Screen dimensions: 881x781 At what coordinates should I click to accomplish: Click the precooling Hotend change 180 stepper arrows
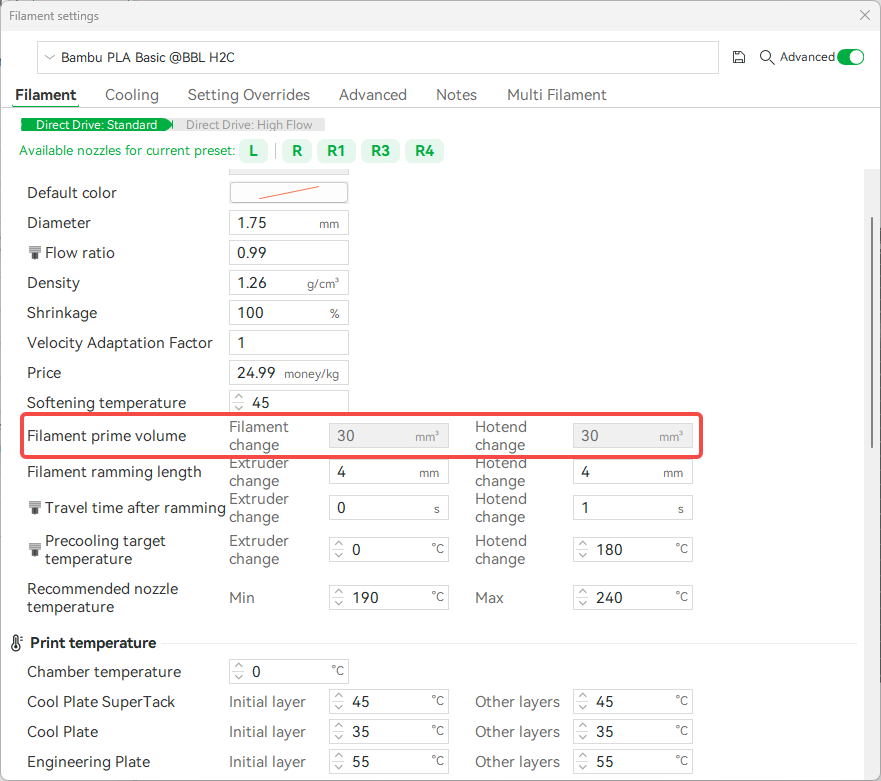583,550
